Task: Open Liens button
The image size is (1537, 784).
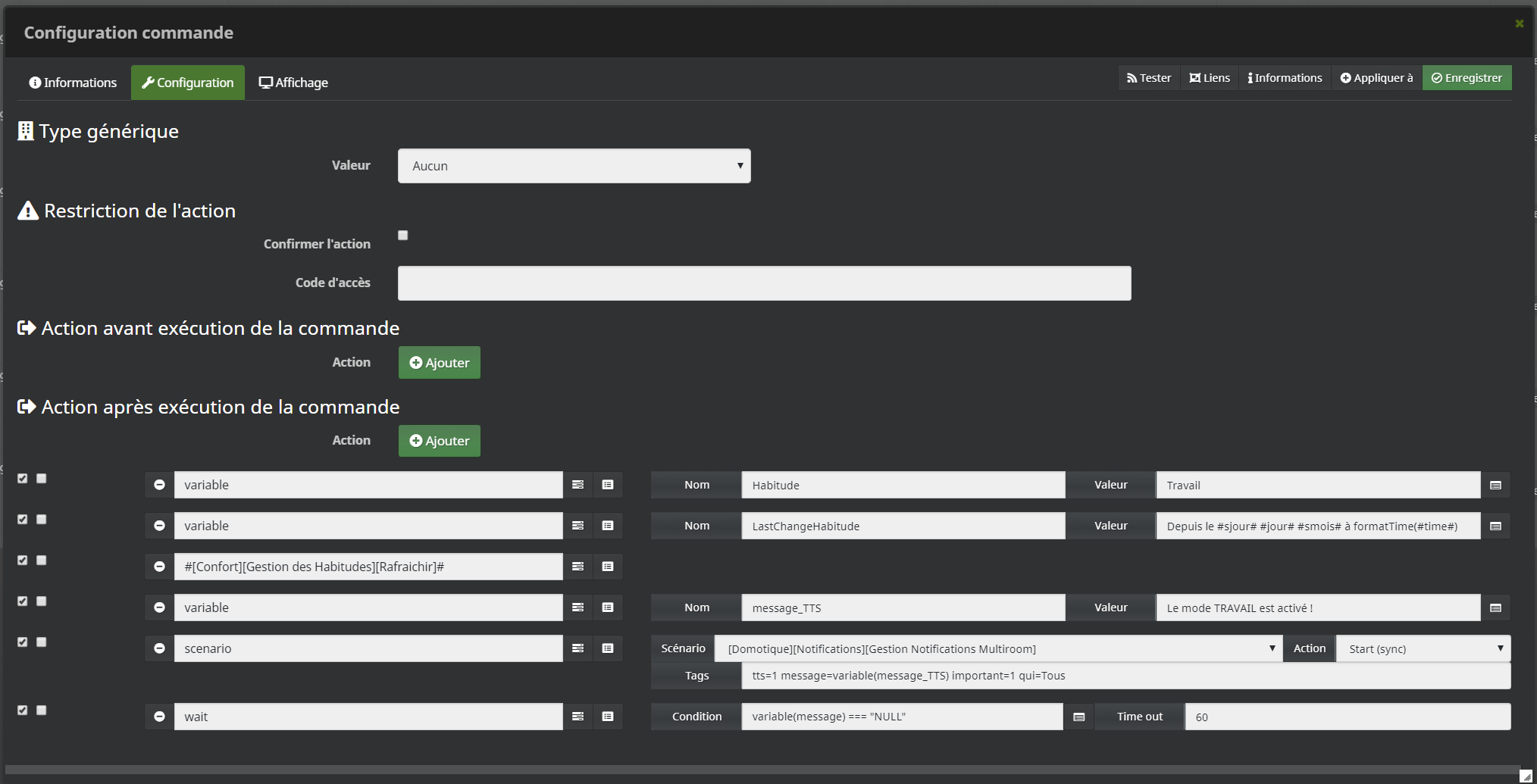Action: click(x=1210, y=78)
